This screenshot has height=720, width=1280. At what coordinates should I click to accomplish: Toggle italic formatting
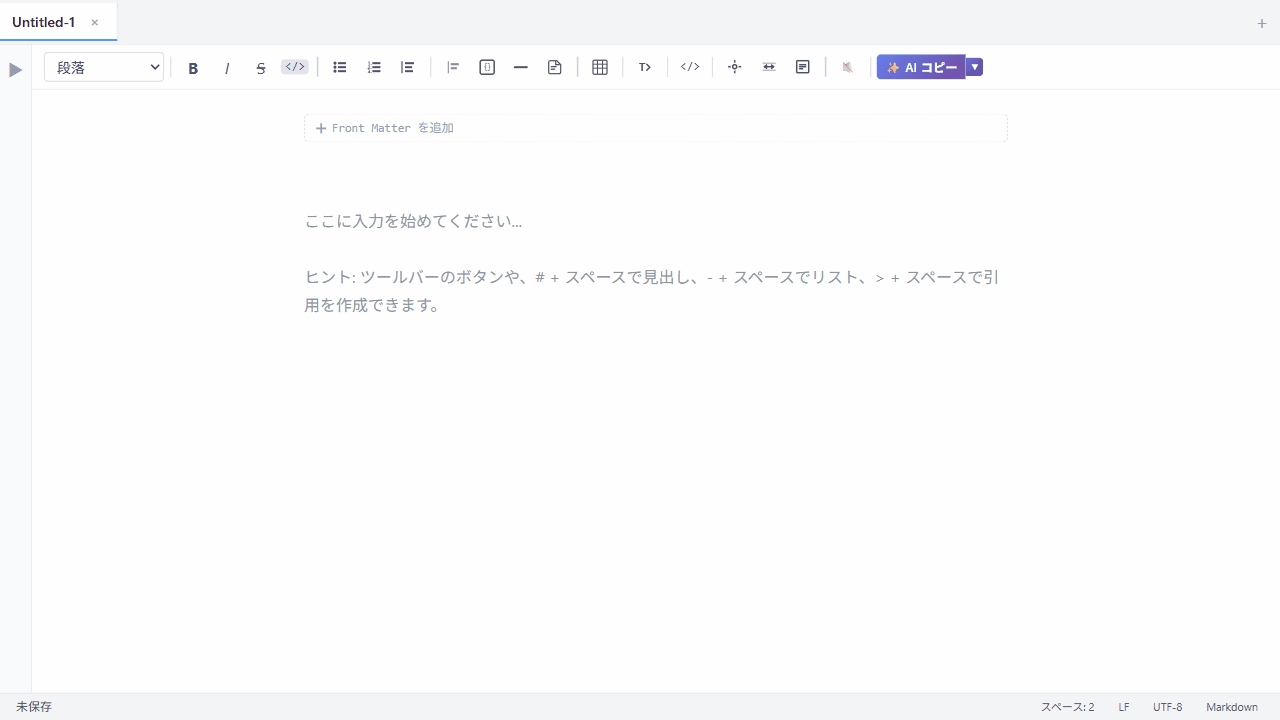point(227,67)
